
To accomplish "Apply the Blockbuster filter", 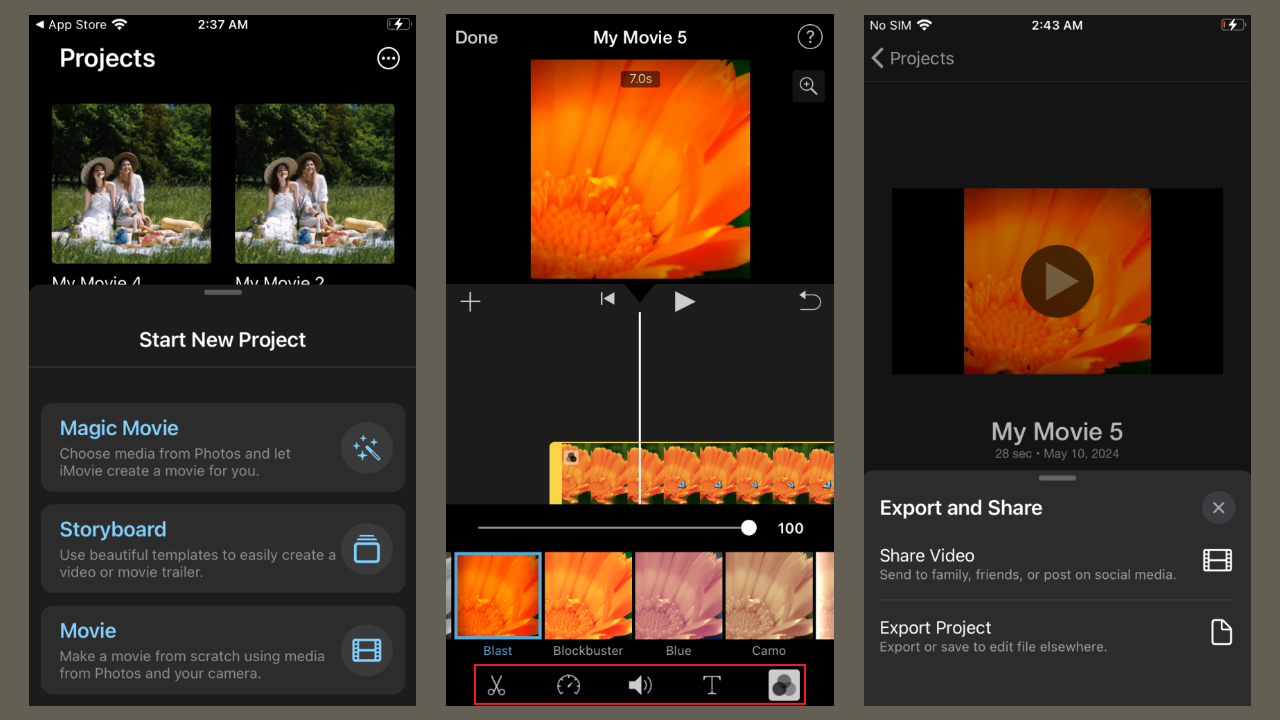I will pyautogui.click(x=588, y=595).
